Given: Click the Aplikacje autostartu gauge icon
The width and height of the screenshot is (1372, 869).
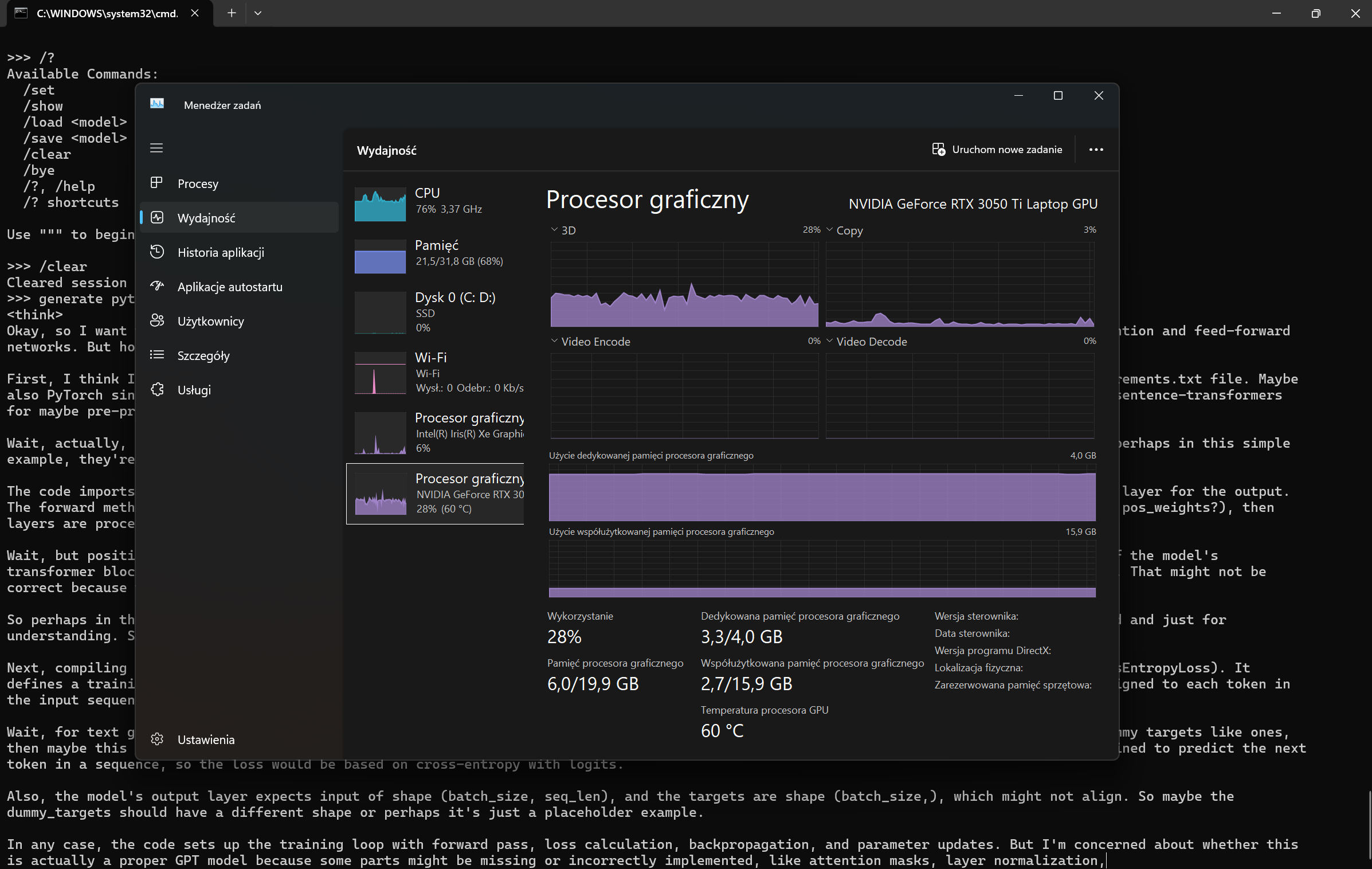Looking at the screenshot, I should tap(156, 286).
